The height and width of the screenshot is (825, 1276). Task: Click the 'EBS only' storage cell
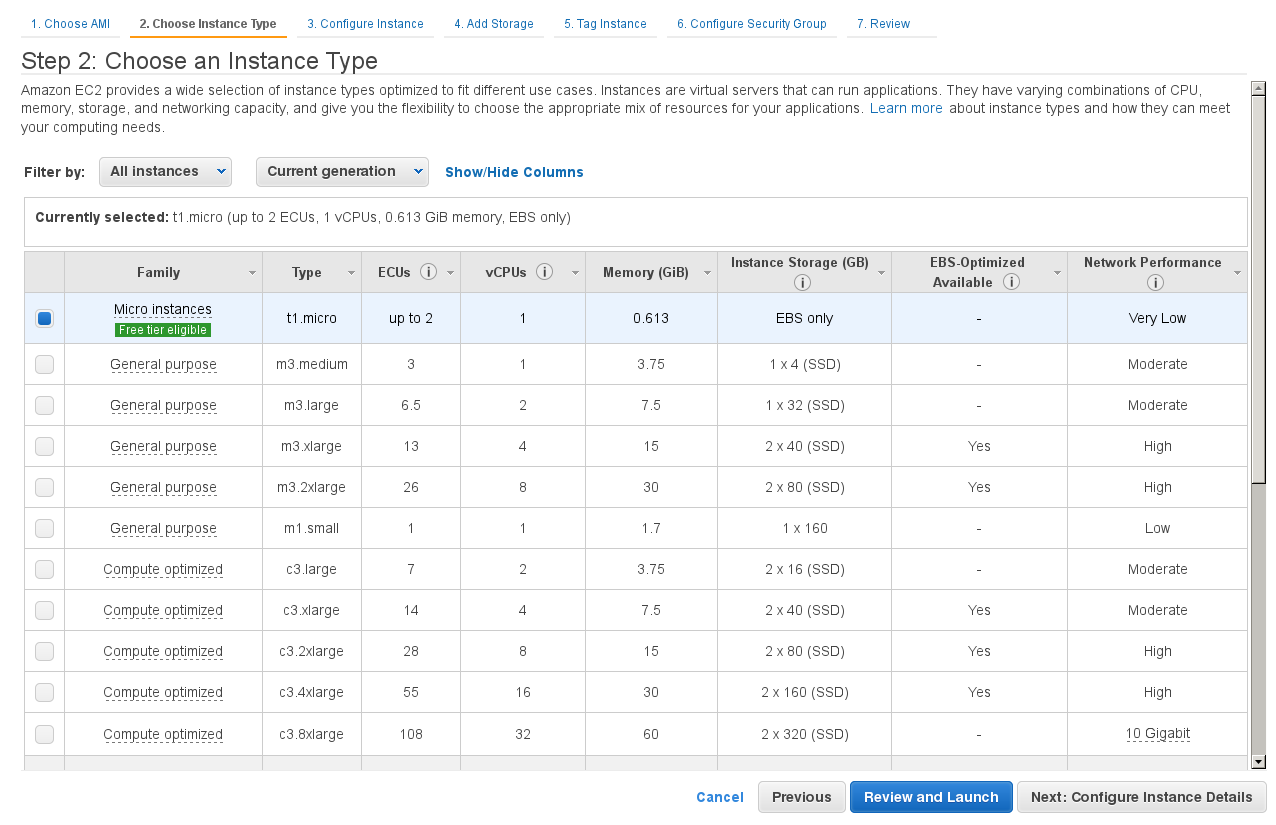pyautogui.click(x=805, y=318)
